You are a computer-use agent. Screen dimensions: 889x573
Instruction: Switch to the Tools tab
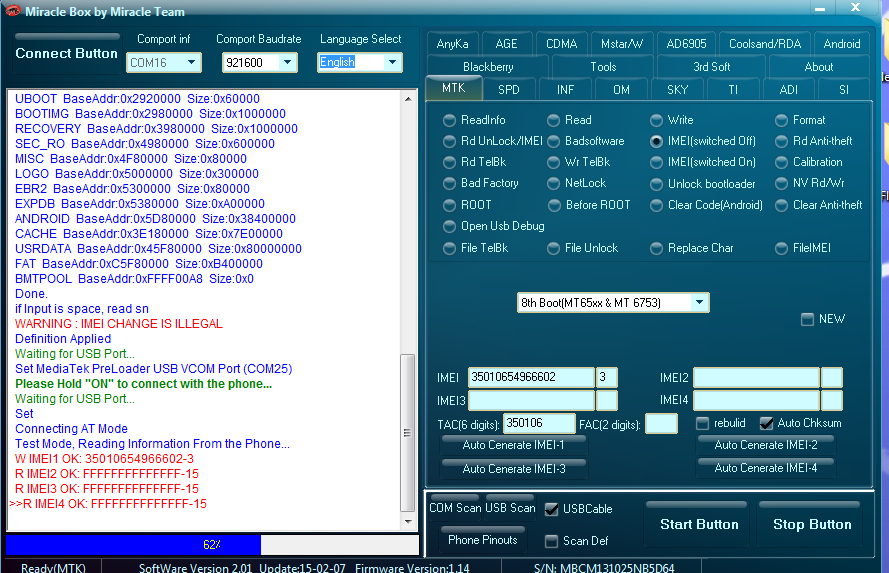603,67
